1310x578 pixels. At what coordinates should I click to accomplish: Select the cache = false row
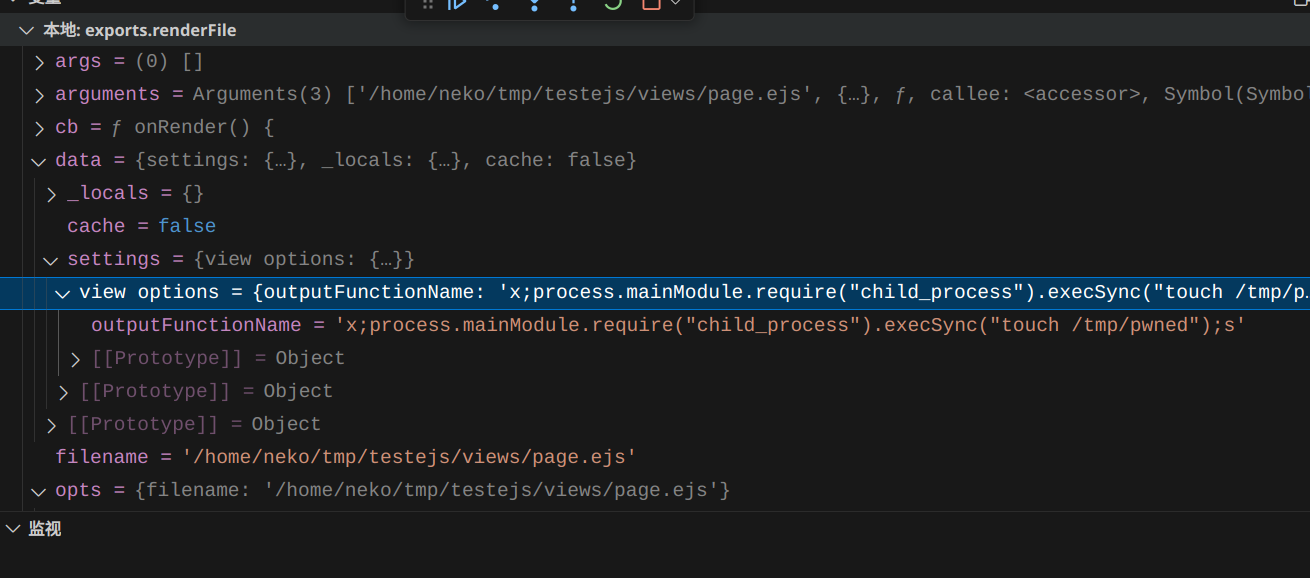point(141,226)
